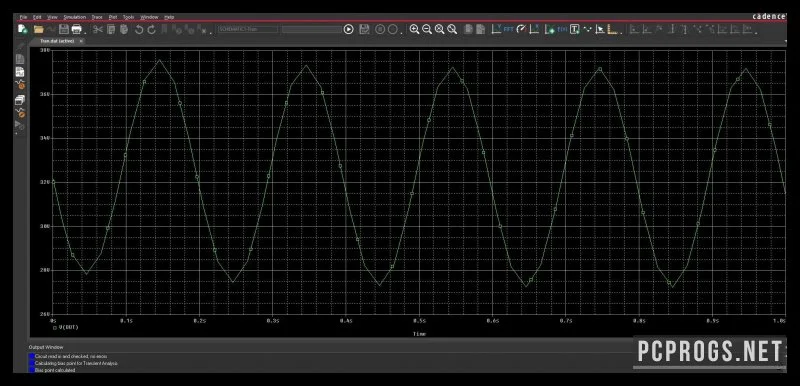Click the sidebar stacked windows icon

pyautogui.click(x=20, y=100)
